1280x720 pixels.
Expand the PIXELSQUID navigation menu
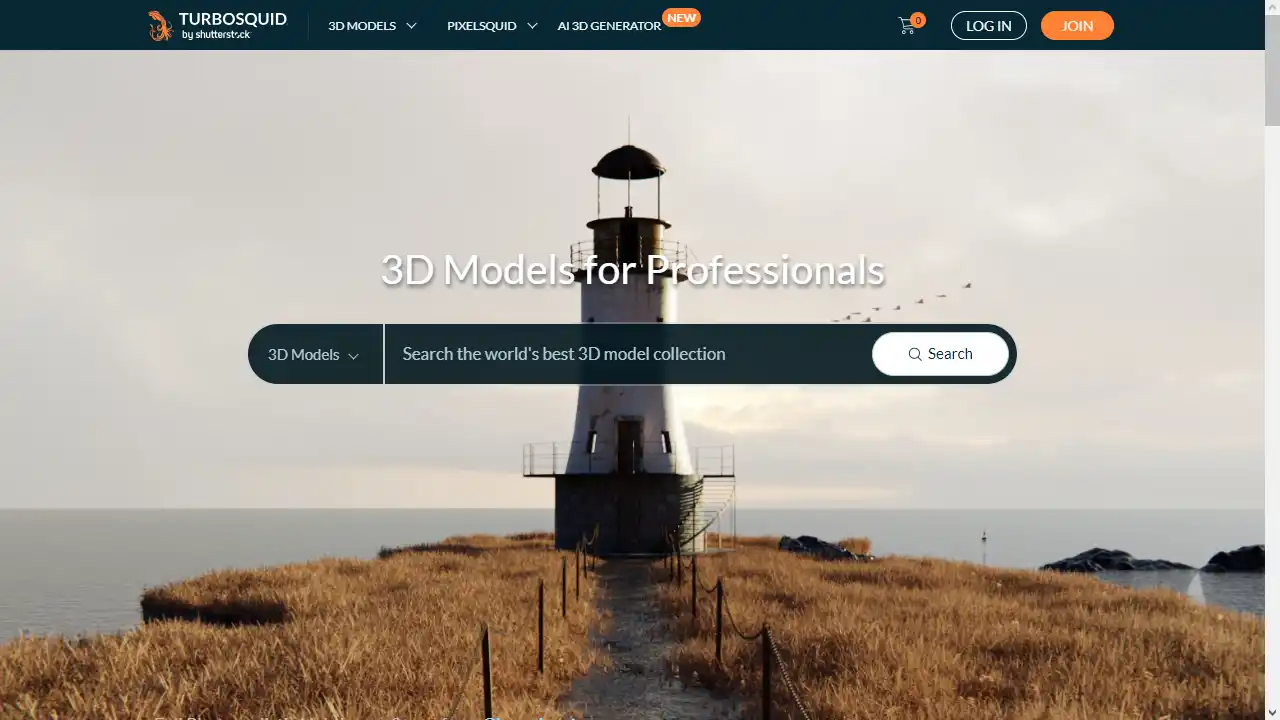(483, 26)
